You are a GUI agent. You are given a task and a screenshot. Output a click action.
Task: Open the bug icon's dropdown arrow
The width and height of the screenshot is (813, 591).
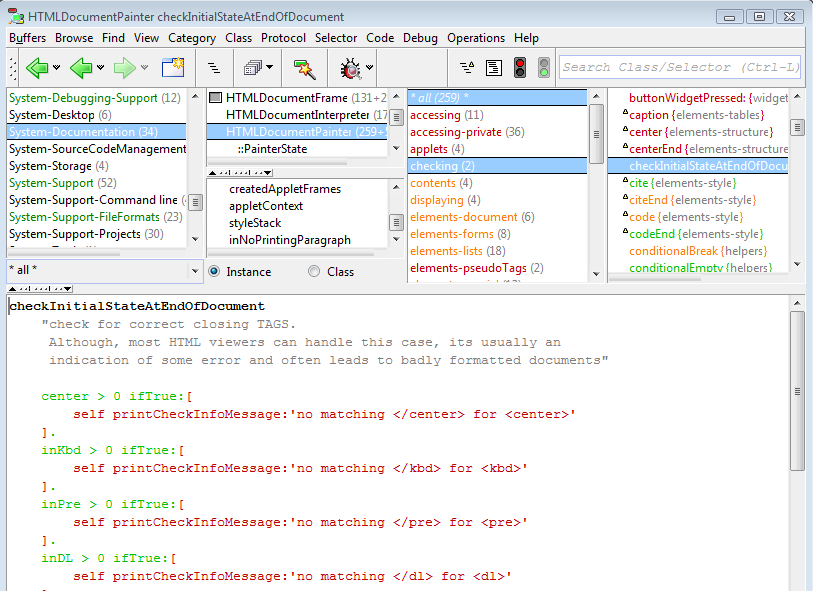pos(370,67)
